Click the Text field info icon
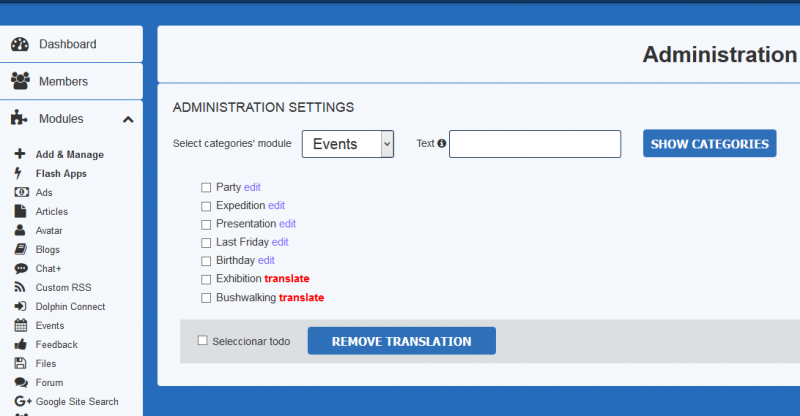The width and height of the screenshot is (800, 416). click(x=441, y=143)
